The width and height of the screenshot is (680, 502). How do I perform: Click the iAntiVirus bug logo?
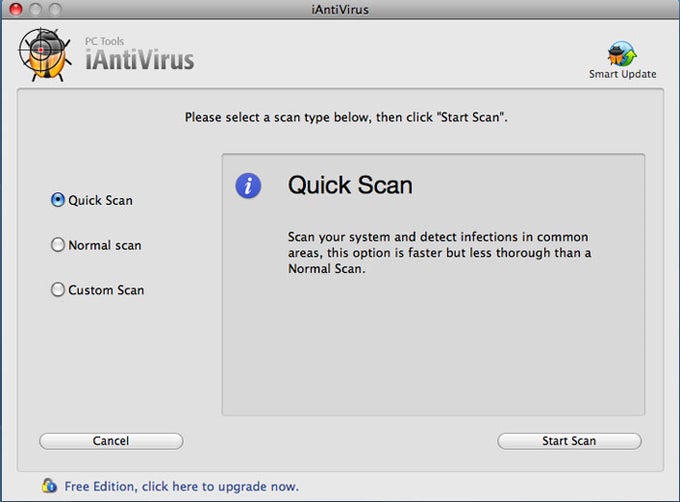tap(44, 55)
